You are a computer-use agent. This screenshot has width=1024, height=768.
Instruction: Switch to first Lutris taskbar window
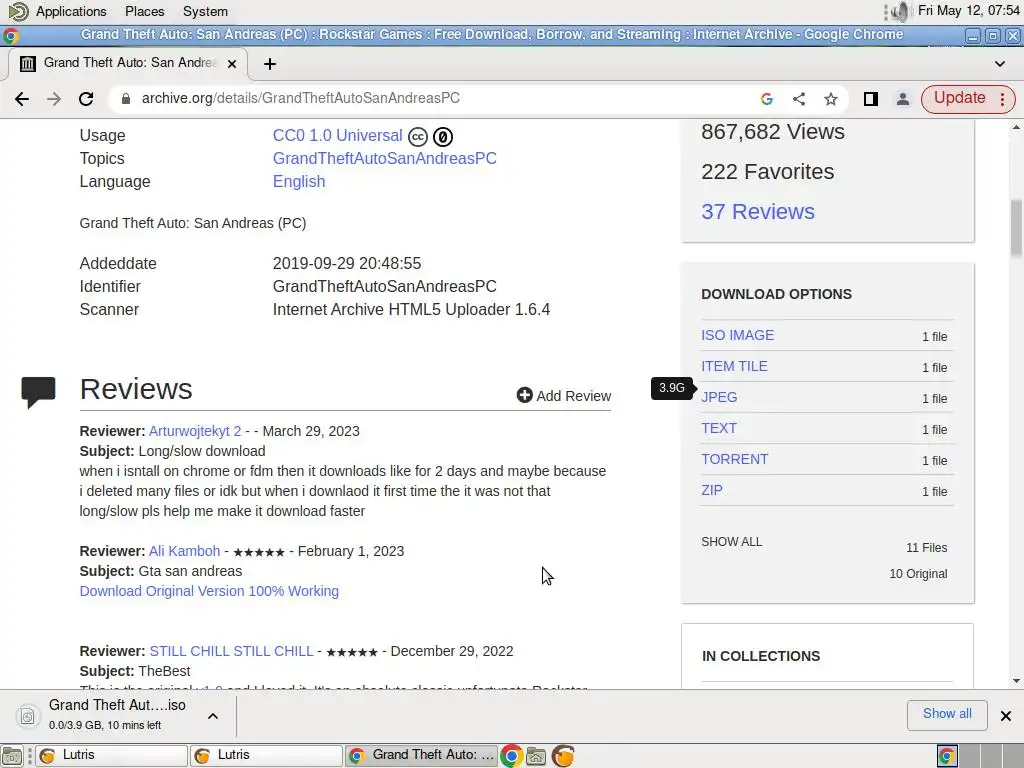point(110,755)
